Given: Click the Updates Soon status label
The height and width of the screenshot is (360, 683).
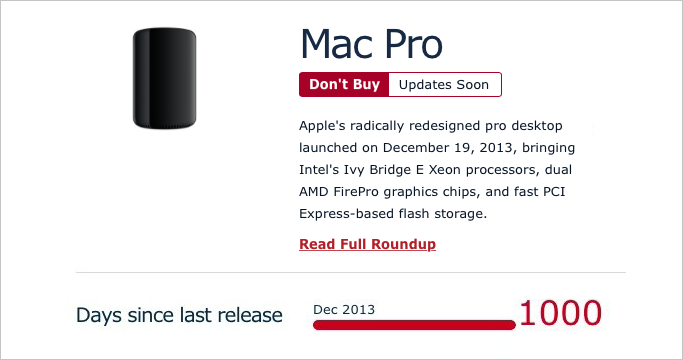Looking at the screenshot, I should [444, 85].
